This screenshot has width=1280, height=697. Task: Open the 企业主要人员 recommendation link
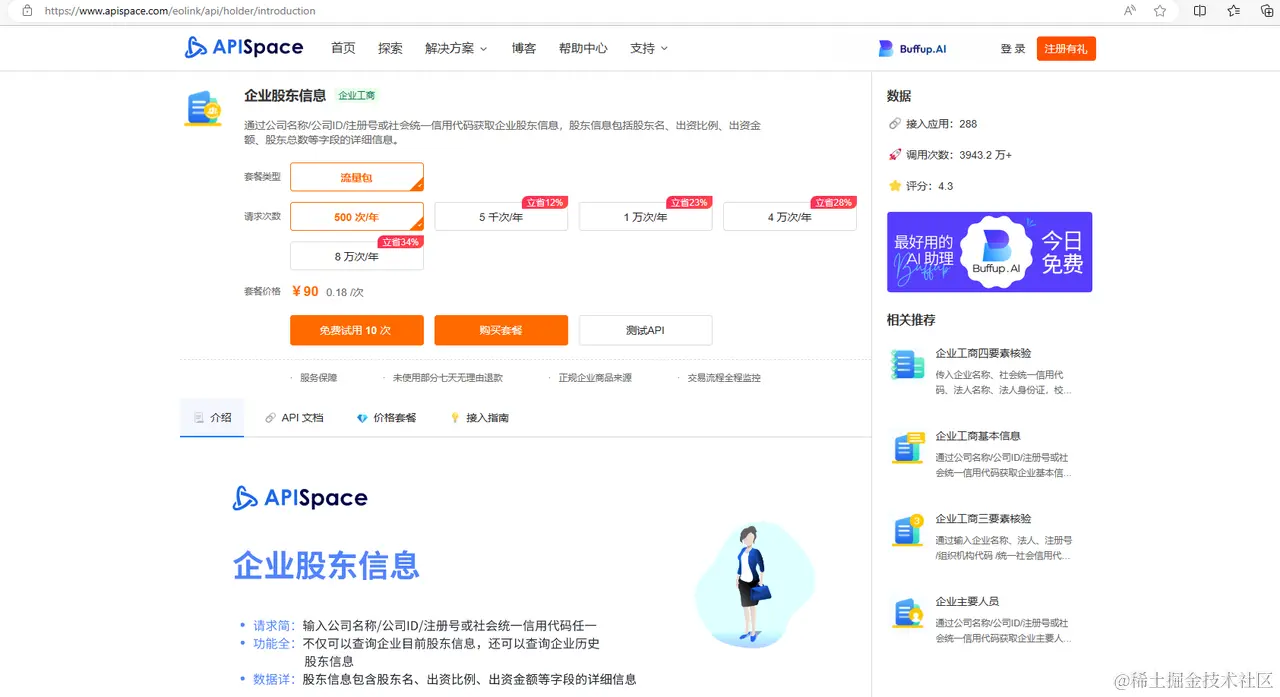[x=967, y=602]
